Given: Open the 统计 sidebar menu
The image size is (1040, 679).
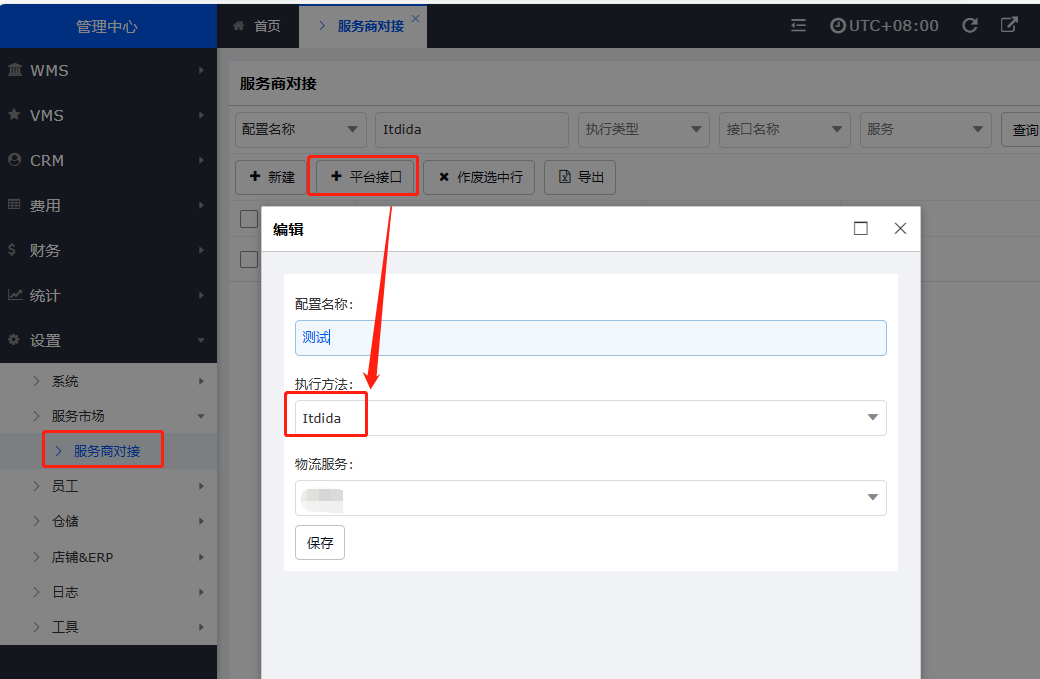Looking at the screenshot, I should coord(108,295).
